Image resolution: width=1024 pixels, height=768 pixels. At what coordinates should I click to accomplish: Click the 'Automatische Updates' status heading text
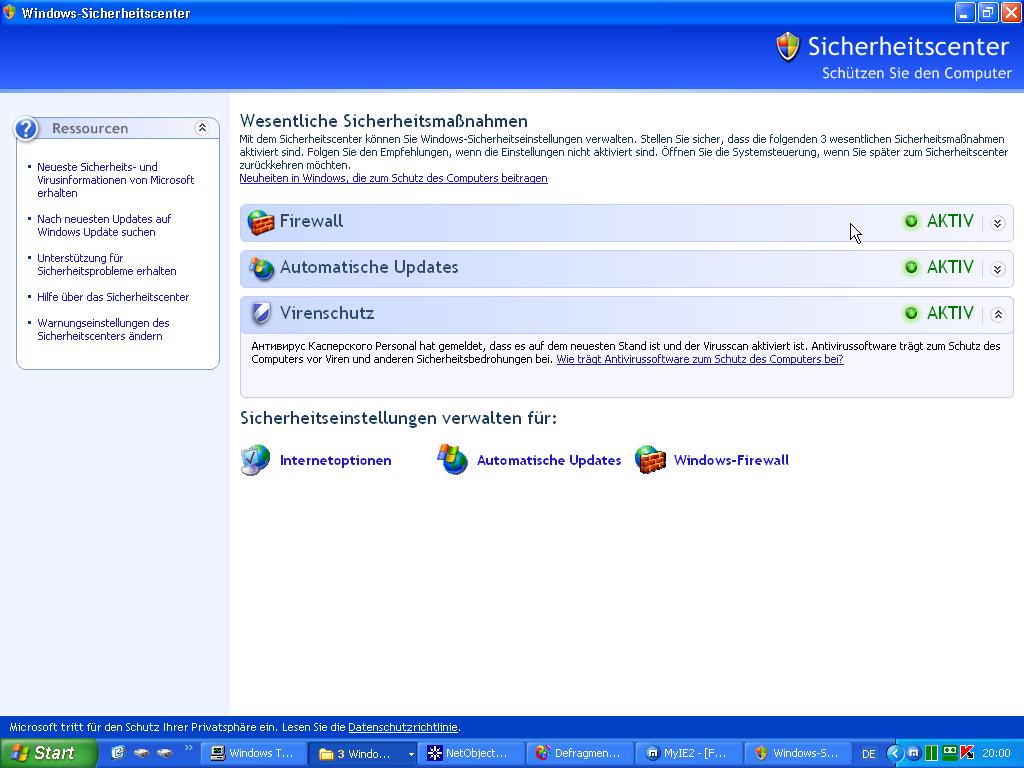(369, 267)
